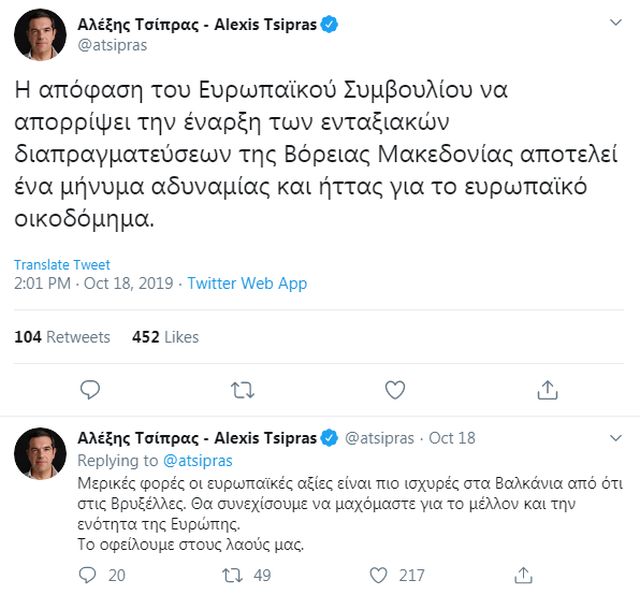Open the avatar on the reply tweet
This screenshot has height=595, width=640.
point(40,453)
